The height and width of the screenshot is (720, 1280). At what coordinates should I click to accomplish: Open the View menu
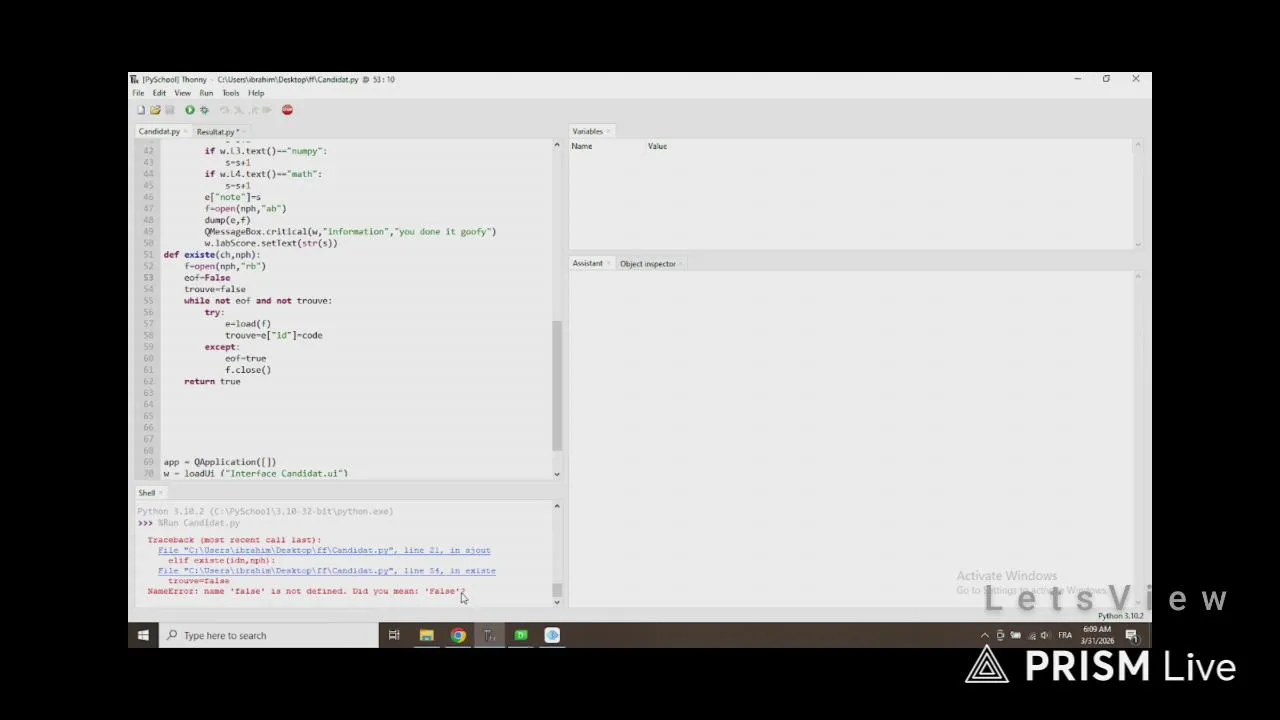182,93
